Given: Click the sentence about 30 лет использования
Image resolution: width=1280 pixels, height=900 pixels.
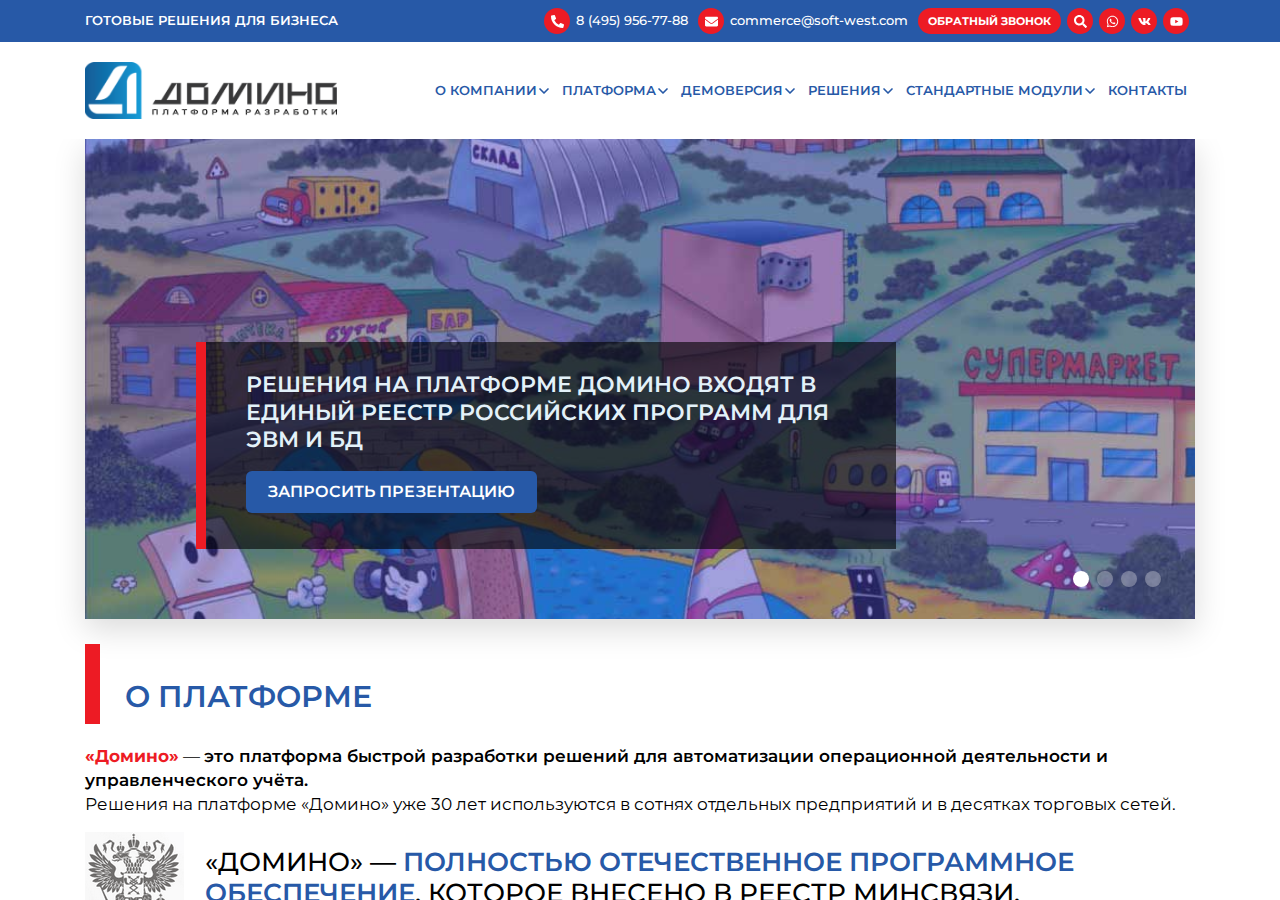Looking at the screenshot, I should 630,804.
